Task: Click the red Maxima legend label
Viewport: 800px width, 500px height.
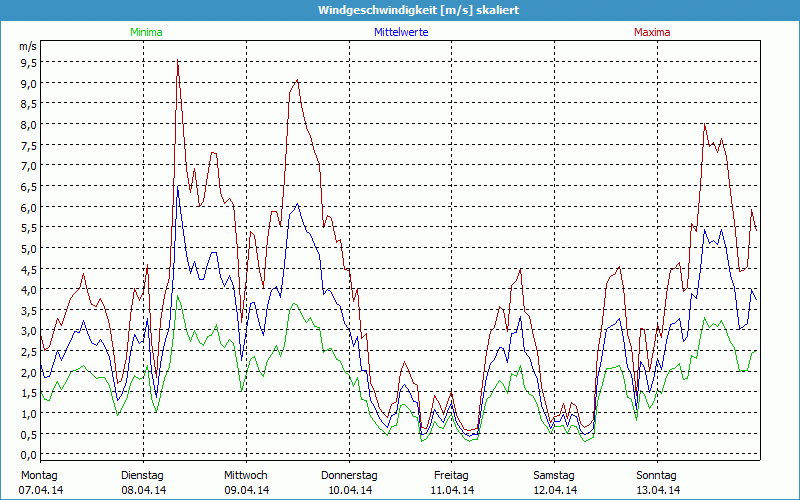Action: coord(652,32)
